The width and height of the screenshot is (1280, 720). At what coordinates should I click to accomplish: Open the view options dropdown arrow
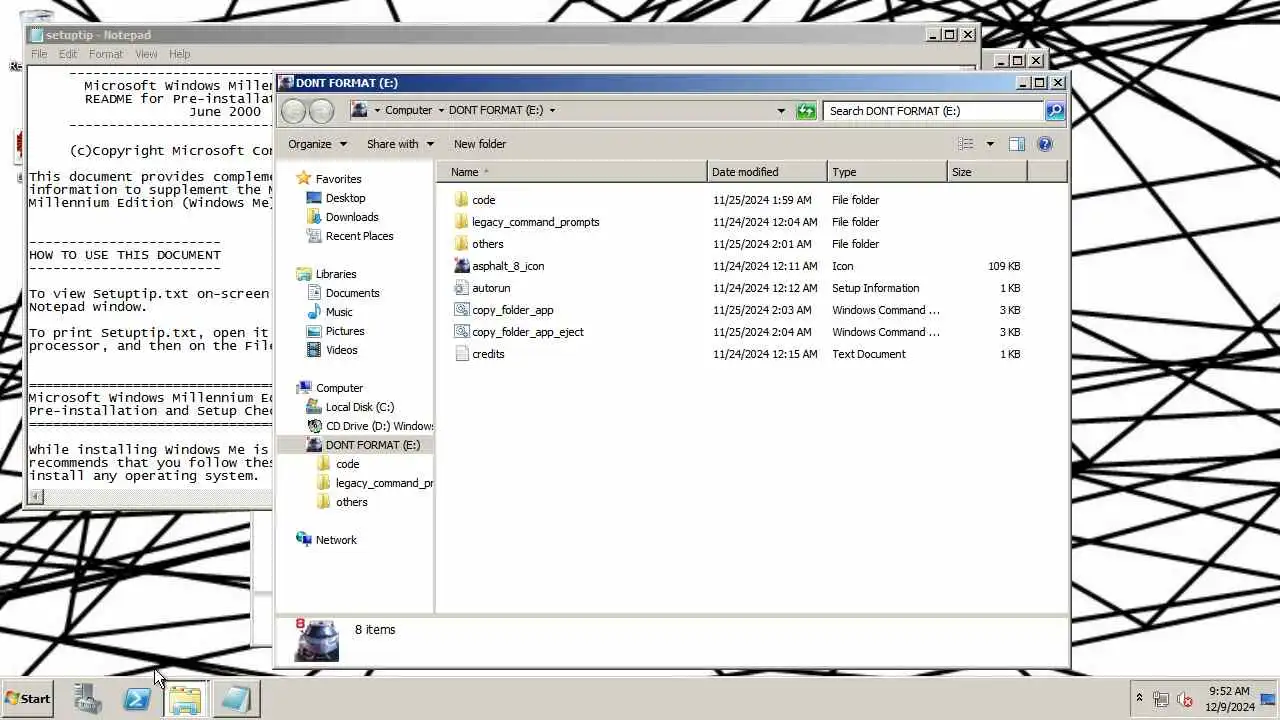point(990,144)
